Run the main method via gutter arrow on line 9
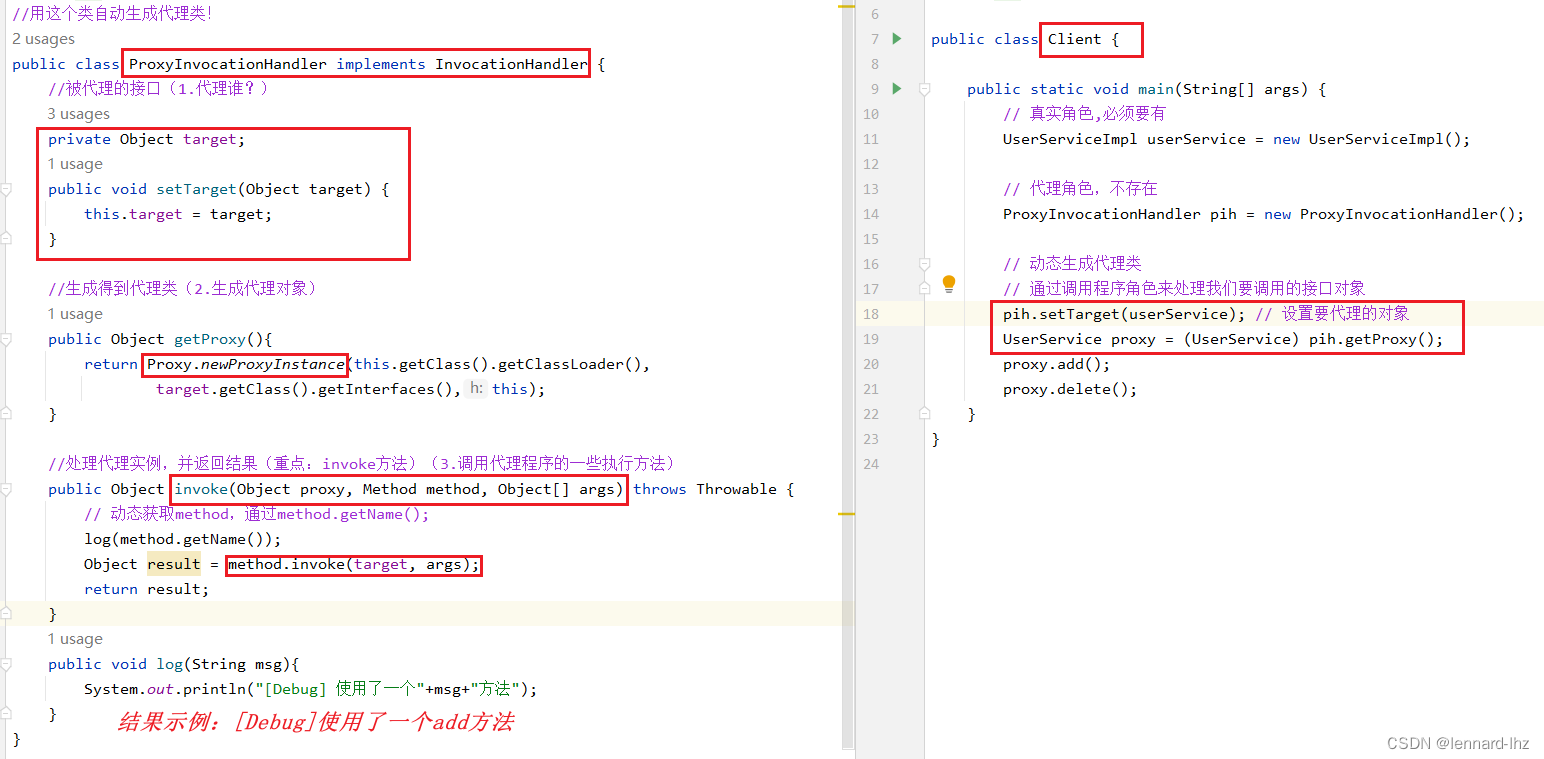The image size is (1544, 759). [897, 89]
